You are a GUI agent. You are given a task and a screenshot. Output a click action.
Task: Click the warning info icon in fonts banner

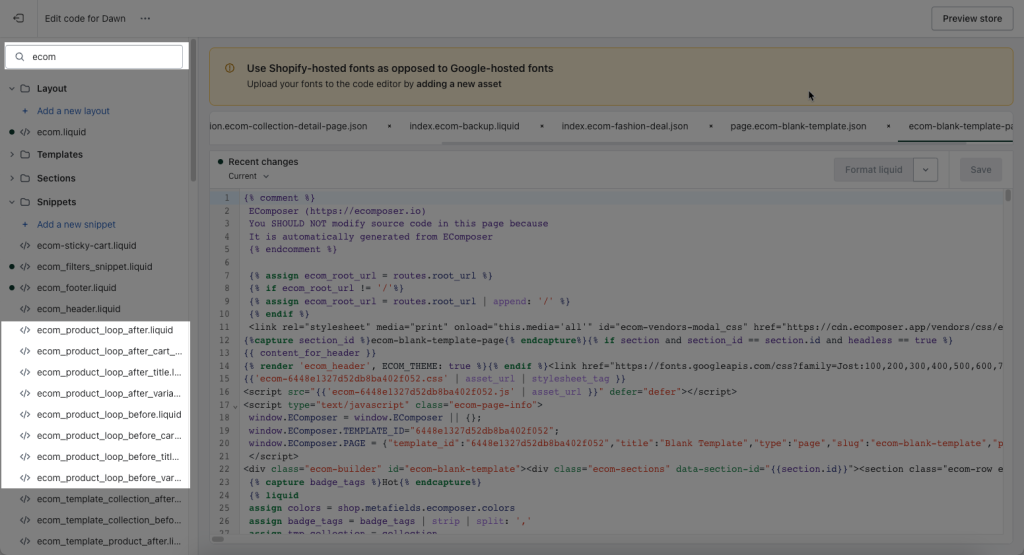click(229, 68)
